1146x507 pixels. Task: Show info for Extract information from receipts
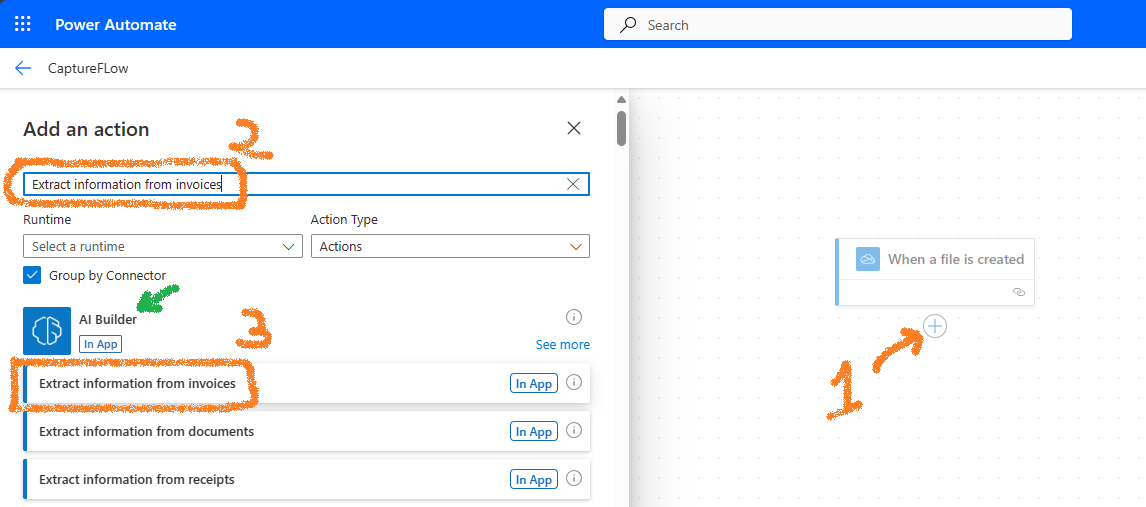tap(574, 479)
